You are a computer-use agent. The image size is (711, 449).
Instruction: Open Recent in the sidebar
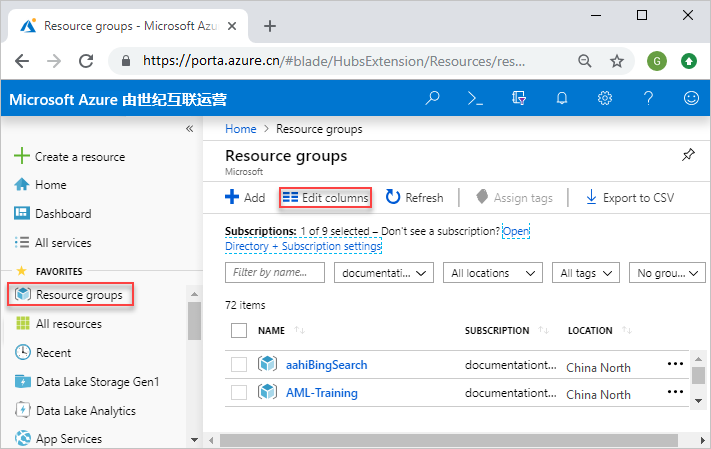44,352
